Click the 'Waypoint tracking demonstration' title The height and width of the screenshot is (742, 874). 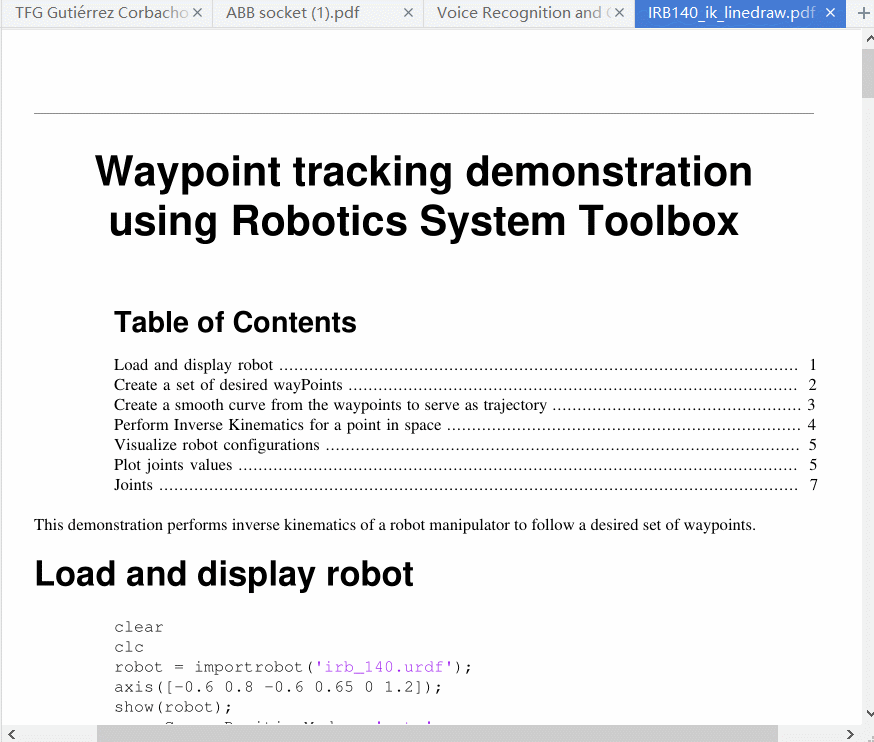coord(424,196)
